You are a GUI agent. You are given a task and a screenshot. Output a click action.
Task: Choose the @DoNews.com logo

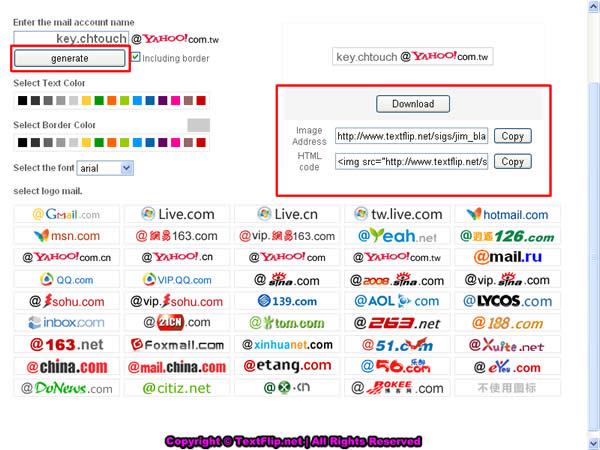(x=67, y=388)
